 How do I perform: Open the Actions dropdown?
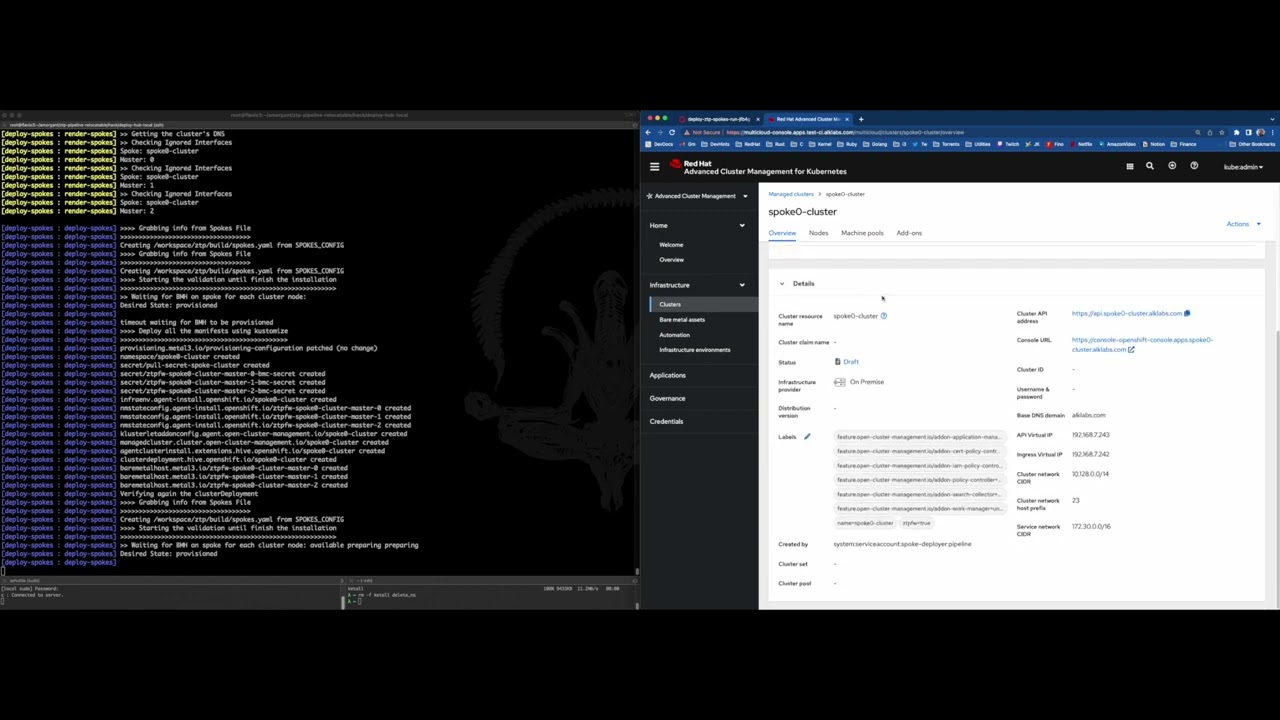pos(1243,224)
